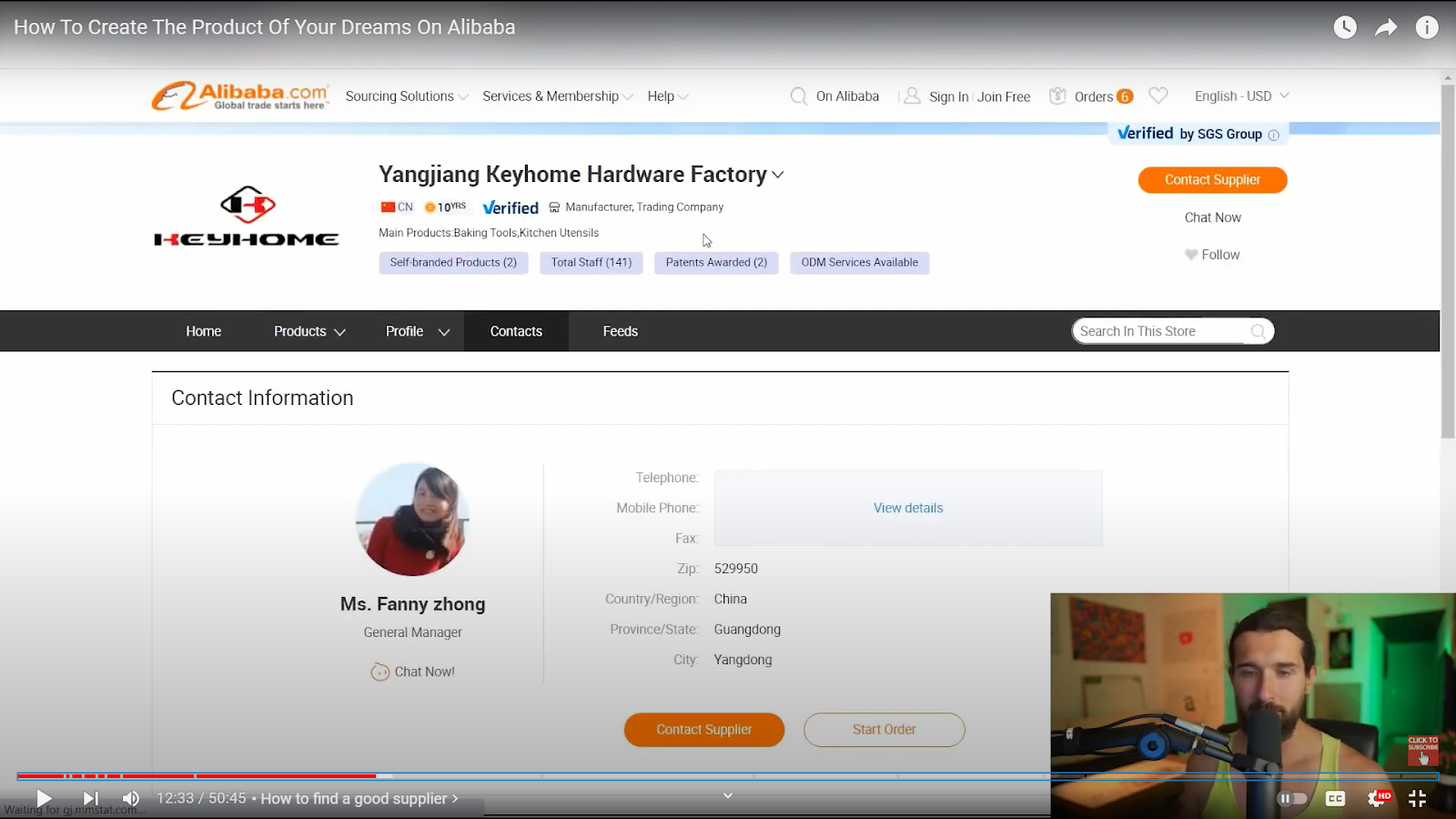This screenshot has width=1456, height=819.
Task: Click the info icon beside SGS Group
Action: (1274, 135)
